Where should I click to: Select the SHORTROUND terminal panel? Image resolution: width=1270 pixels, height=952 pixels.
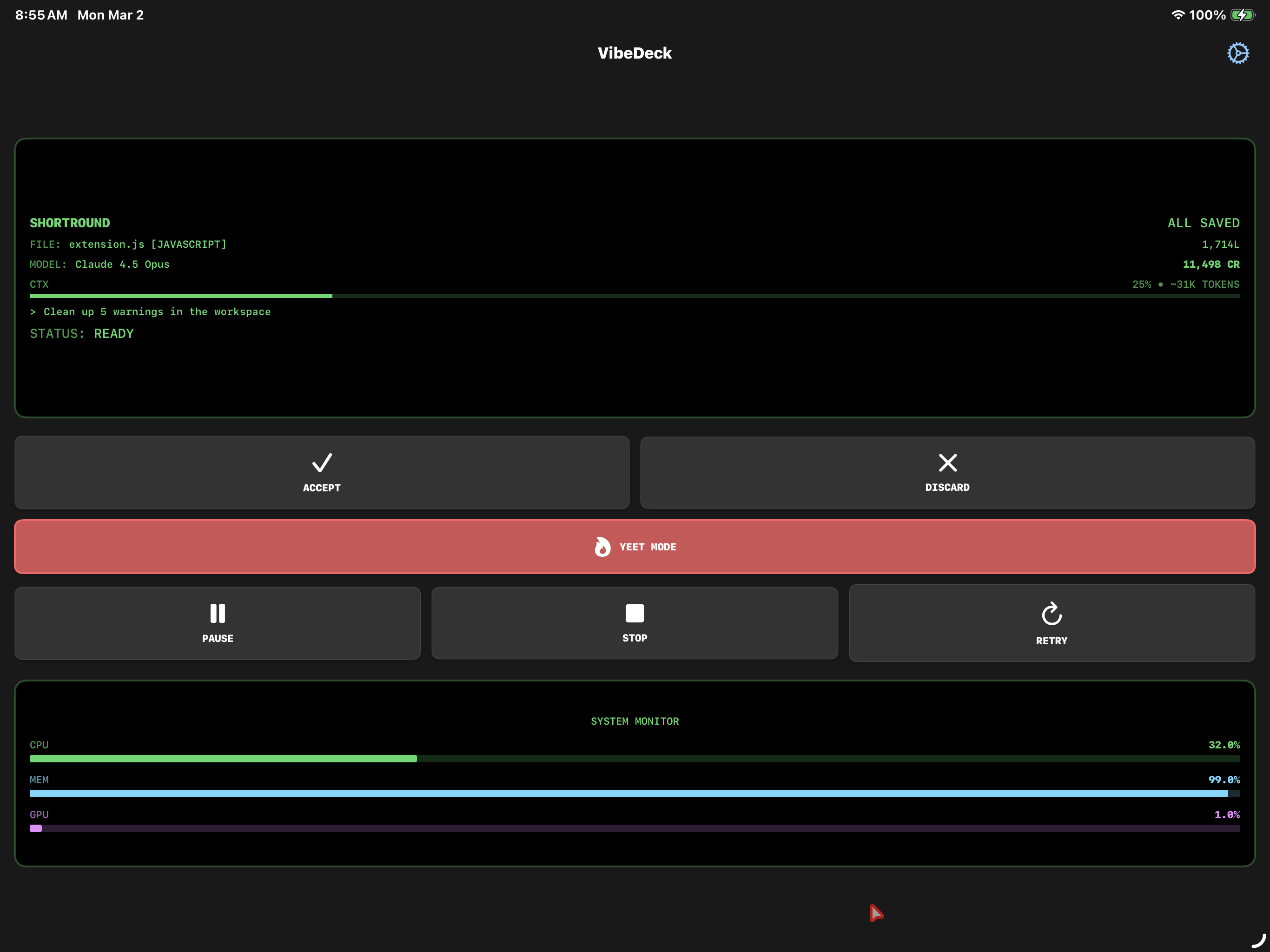click(635, 276)
